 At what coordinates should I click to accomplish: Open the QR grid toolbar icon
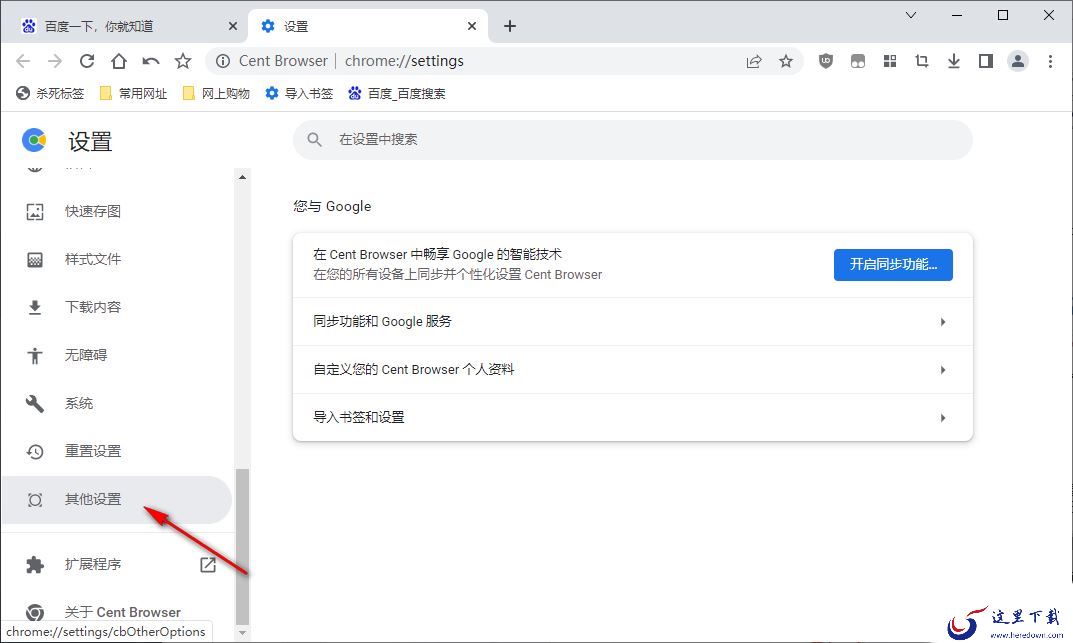point(890,62)
